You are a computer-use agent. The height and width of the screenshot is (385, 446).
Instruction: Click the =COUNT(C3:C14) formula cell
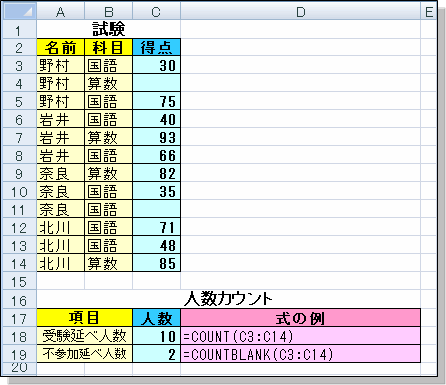300,336
